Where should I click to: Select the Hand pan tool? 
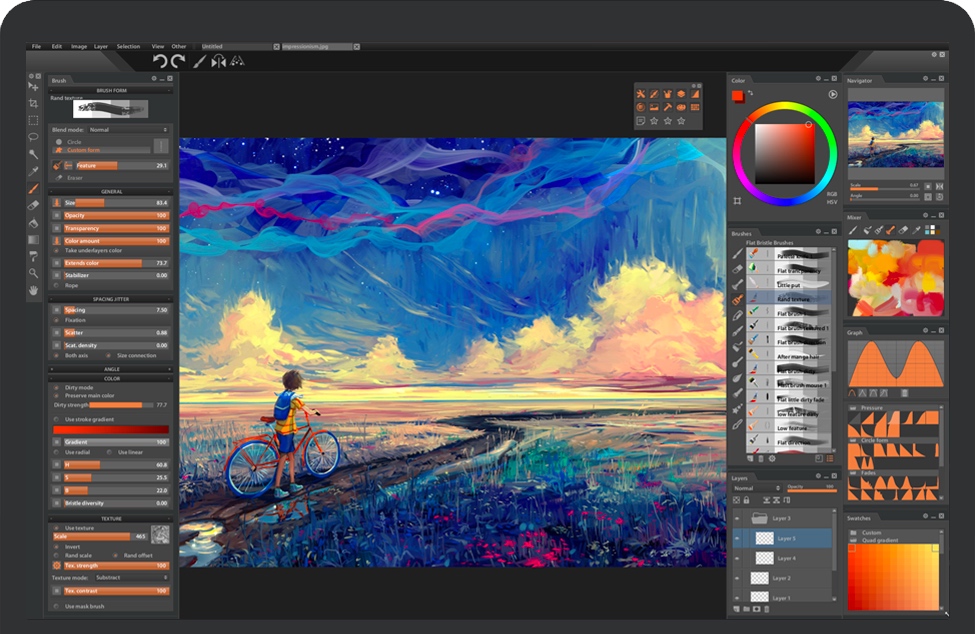(x=33, y=289)
